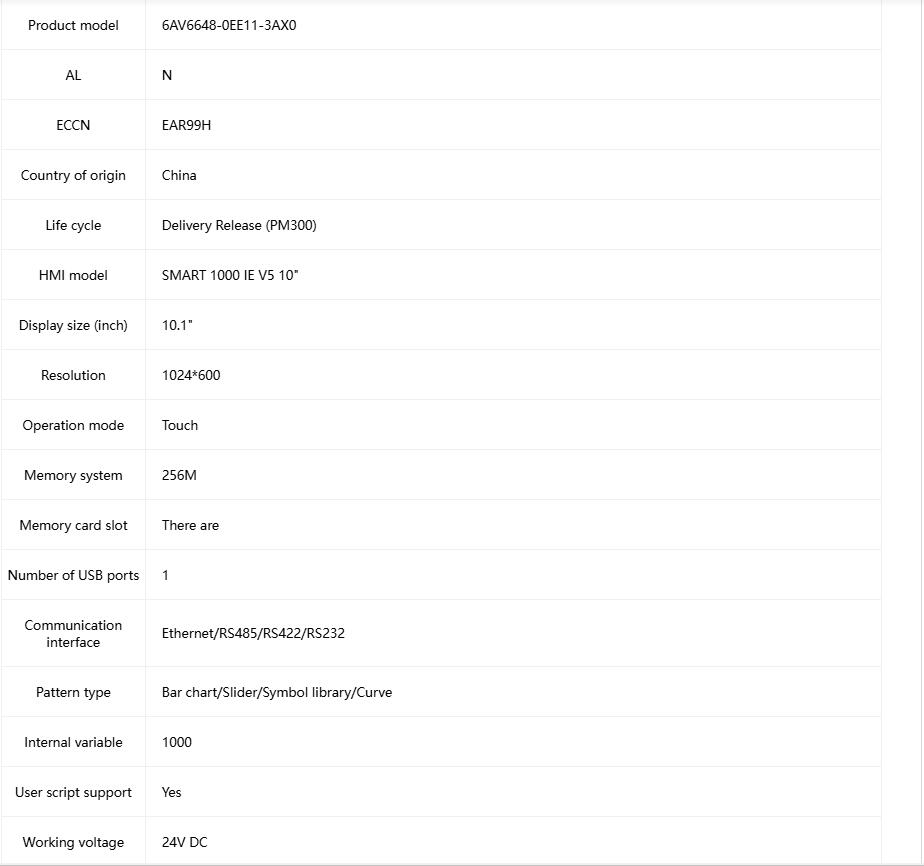Select the 24V DC working voltage value
Viewport: 924px width, 866px height.
[x=184, y=842]
